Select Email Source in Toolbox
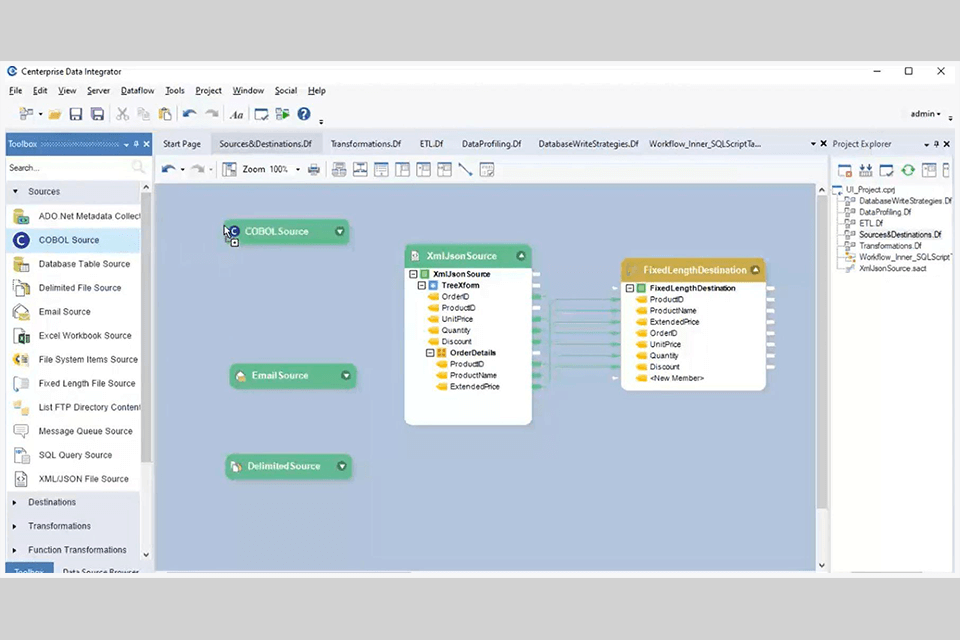 tap(73, 312)
